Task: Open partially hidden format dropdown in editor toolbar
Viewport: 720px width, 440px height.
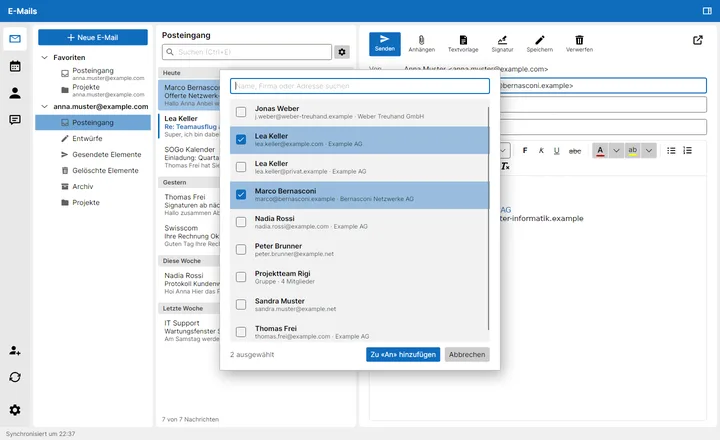Action: [x=505, y=150]
